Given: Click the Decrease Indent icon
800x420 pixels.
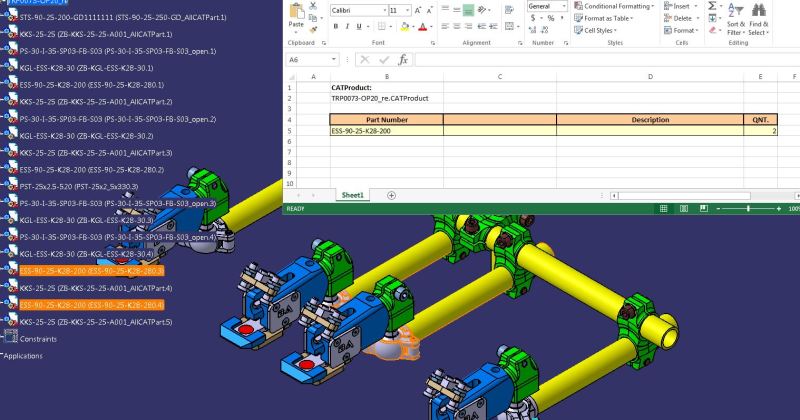Looking at the screenshot, I should (482, 26).
